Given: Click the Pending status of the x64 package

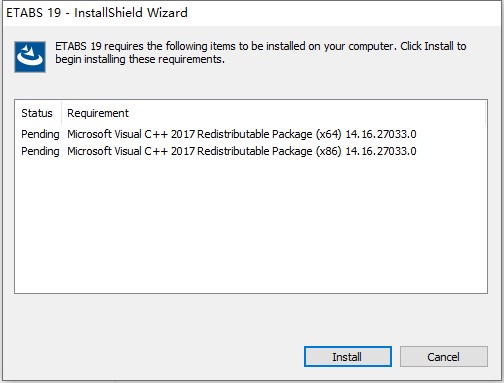Looking at the screenshot, I should pos(40,134).
